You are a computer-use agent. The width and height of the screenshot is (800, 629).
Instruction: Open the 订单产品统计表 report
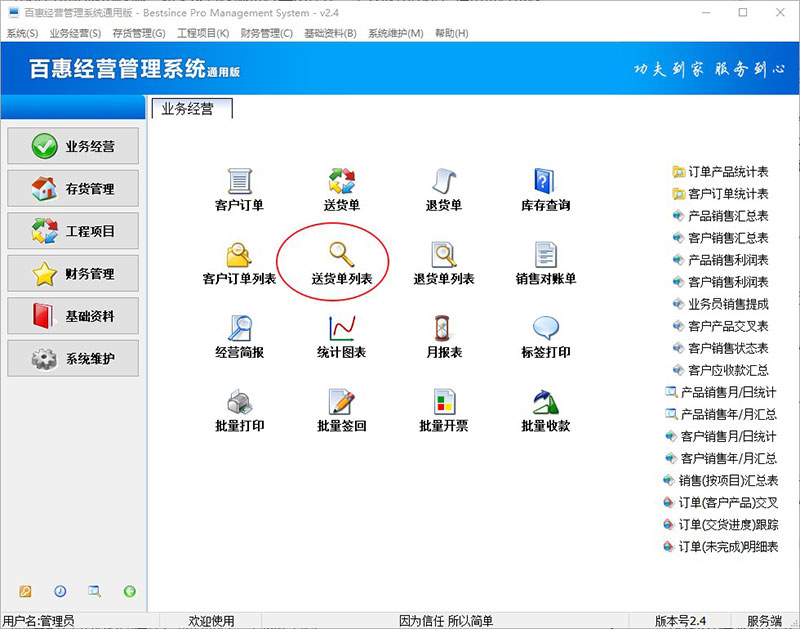click(720, 171)
